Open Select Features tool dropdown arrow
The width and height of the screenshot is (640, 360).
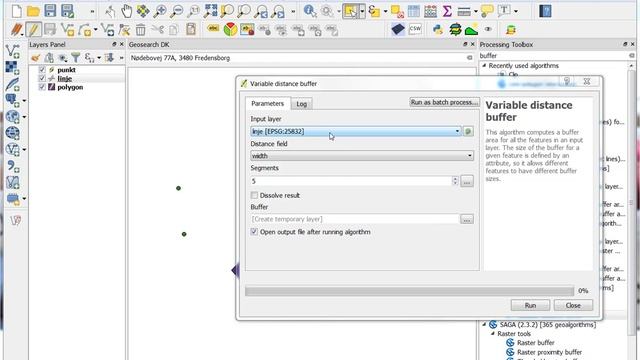point(362,11)
